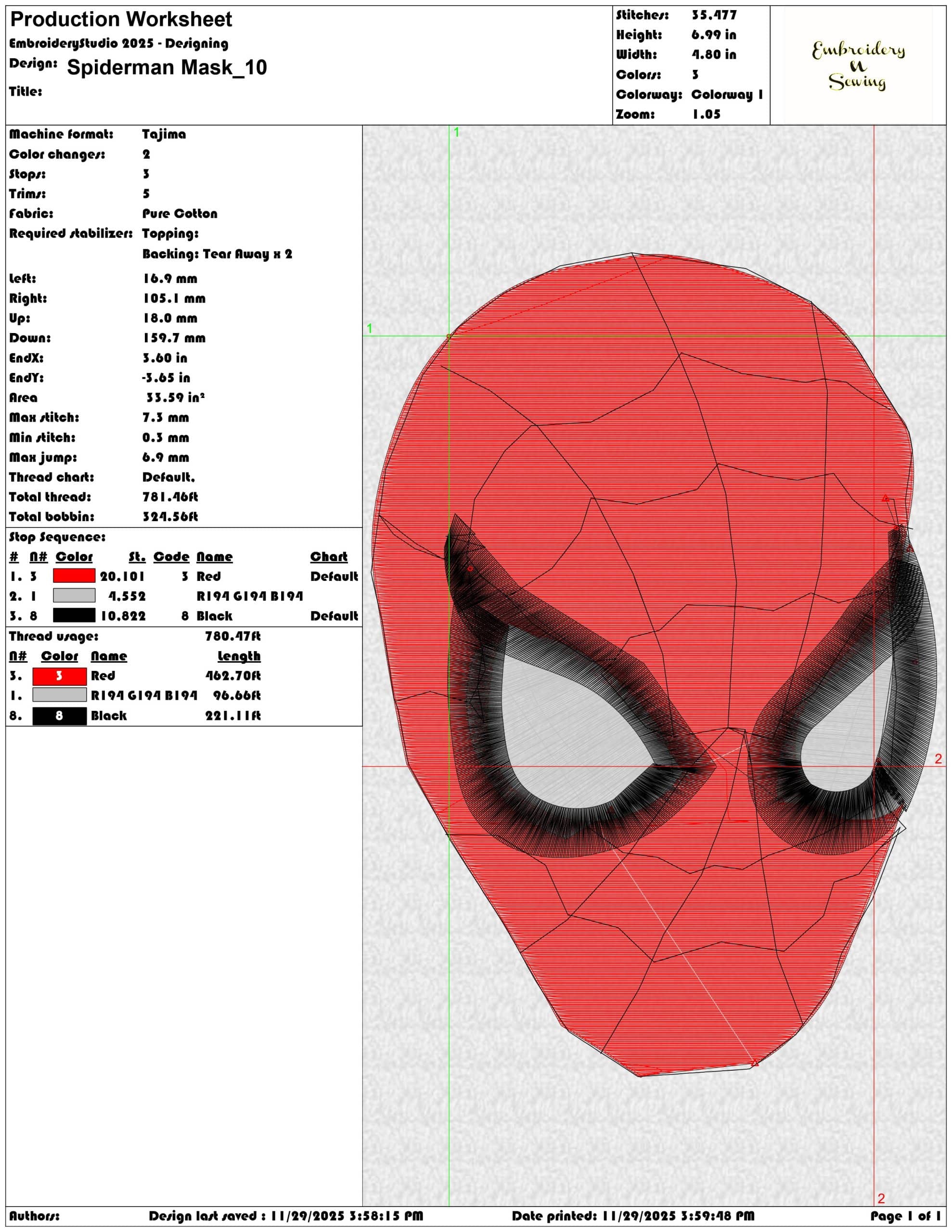952x1232 pixels.
Task: Select stitch count 20,101 for Red
Action: click(x=122, y=577)
